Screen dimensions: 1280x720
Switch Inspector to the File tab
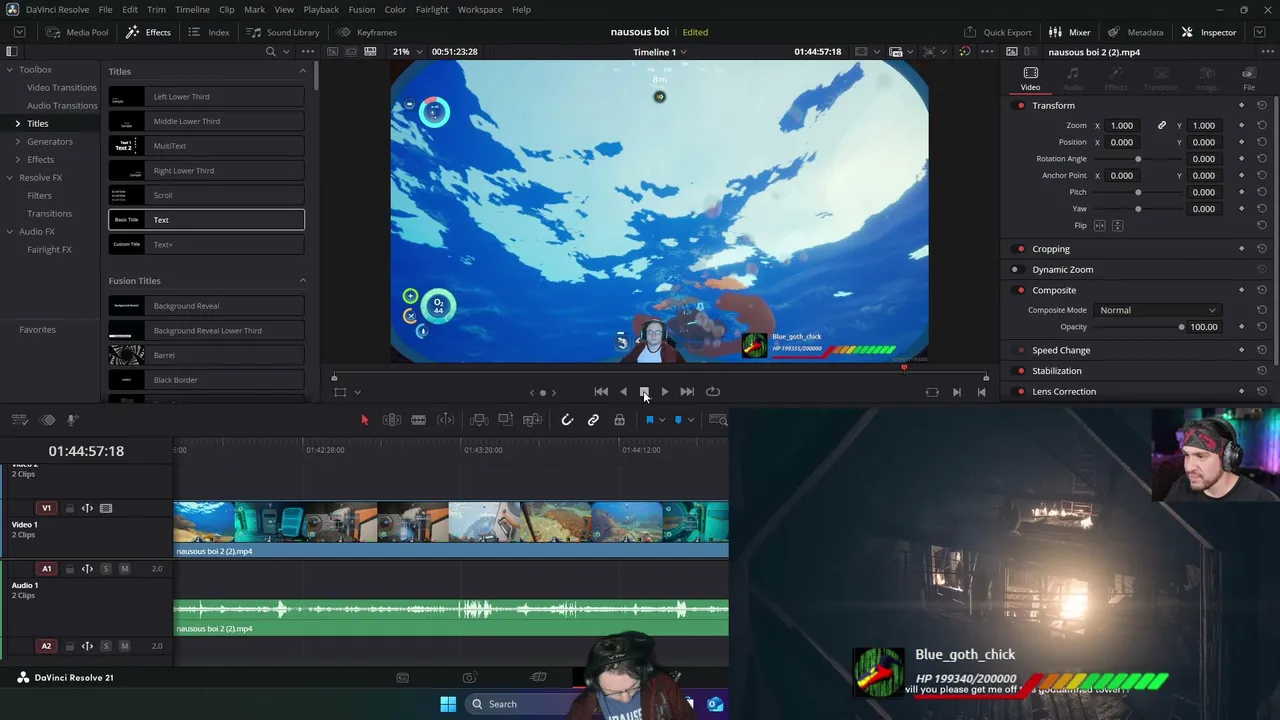tap(1249, 79)
